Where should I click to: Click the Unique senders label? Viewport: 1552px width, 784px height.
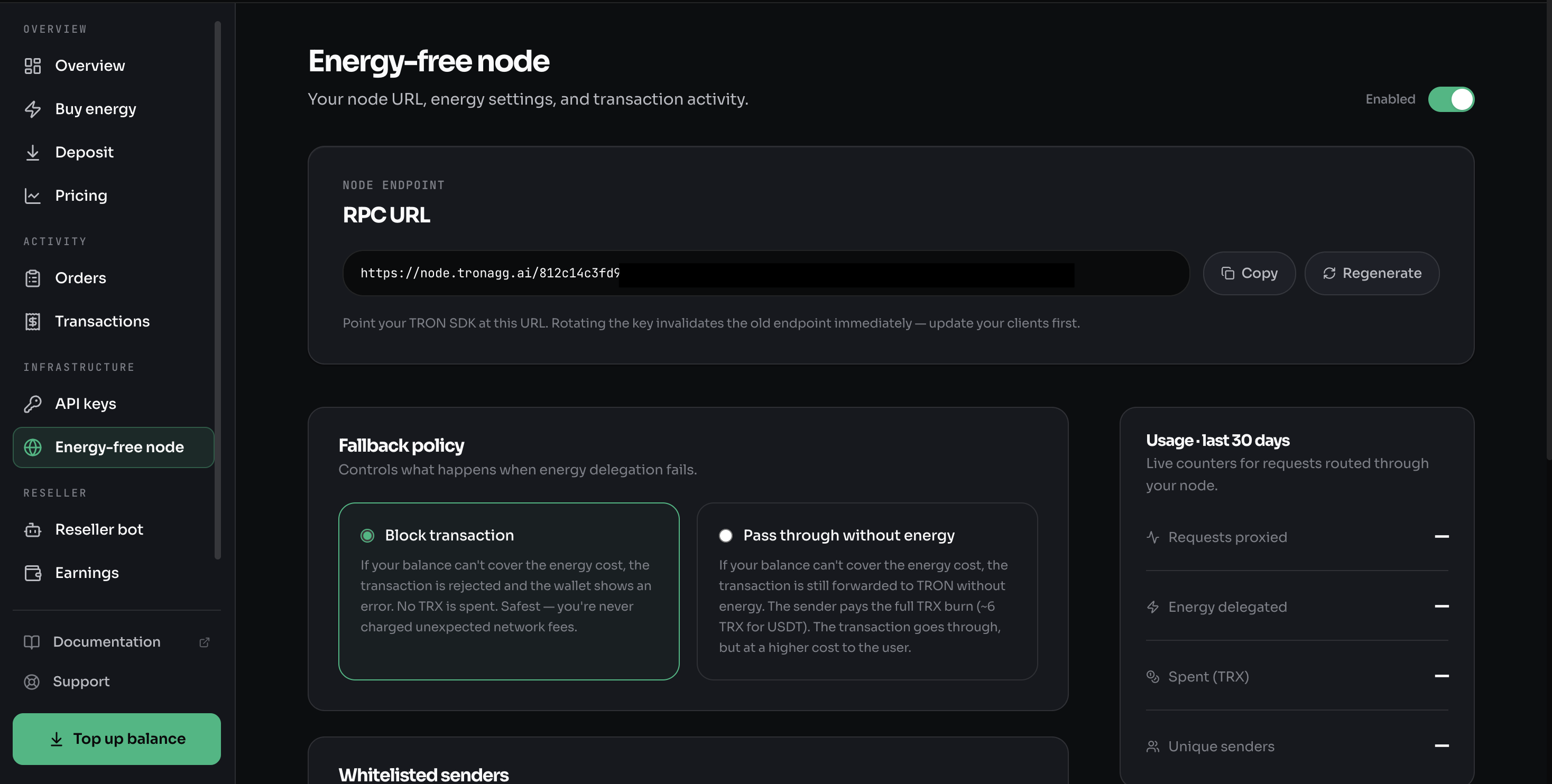tap(1221, 746)
